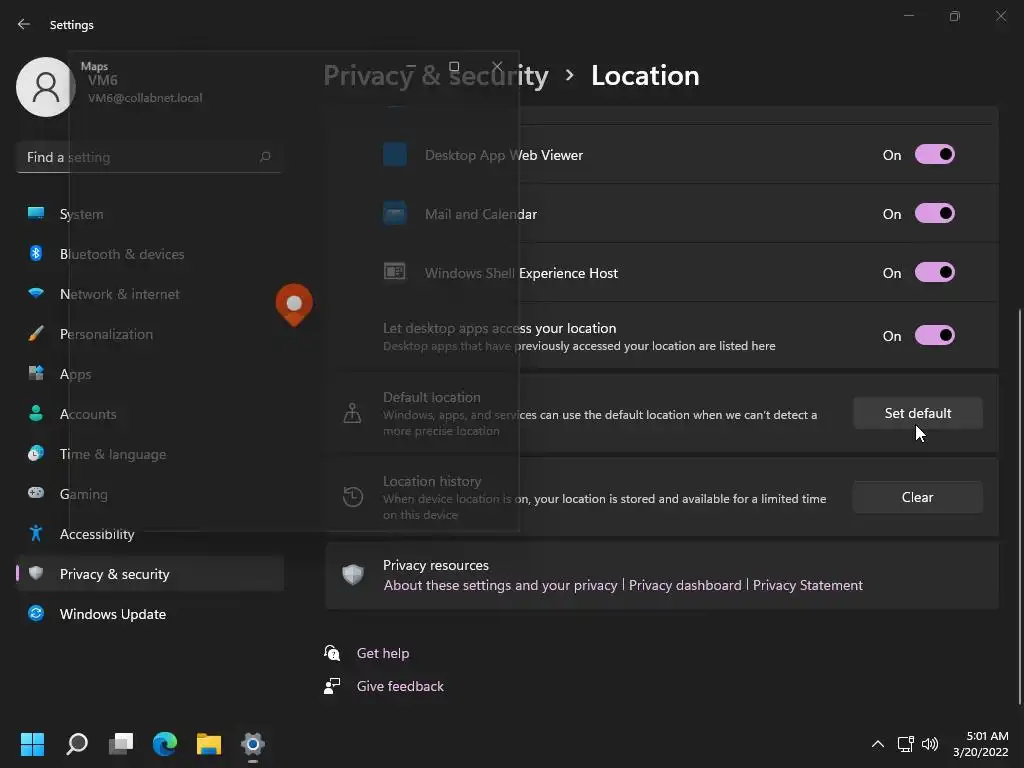This screenshot has height=768, width=1024.
Task: Click the Accounts person icon
Action: point(36,413)
